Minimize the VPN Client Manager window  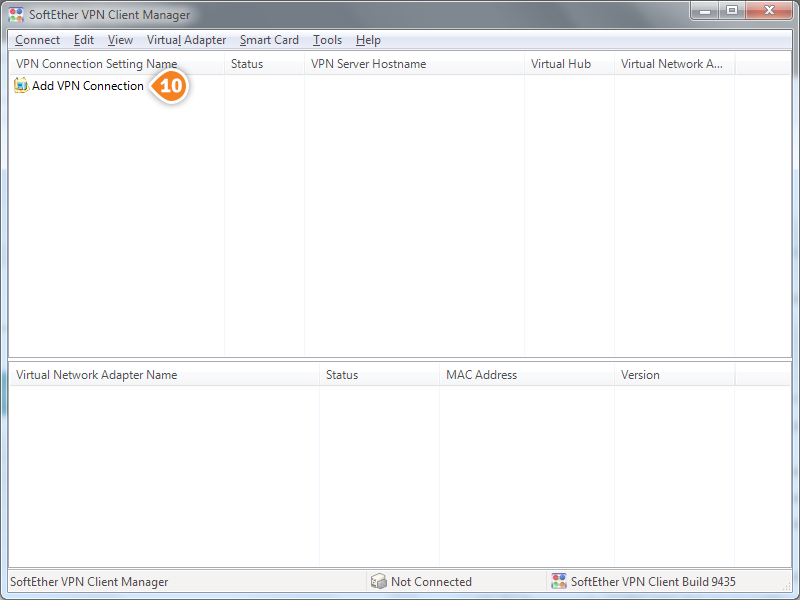[x=705, y=11]
